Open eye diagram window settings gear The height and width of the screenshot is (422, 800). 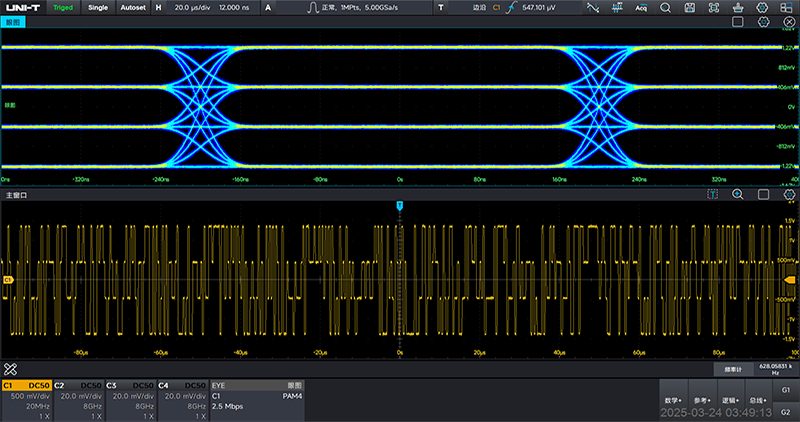(x=763, y=21)
